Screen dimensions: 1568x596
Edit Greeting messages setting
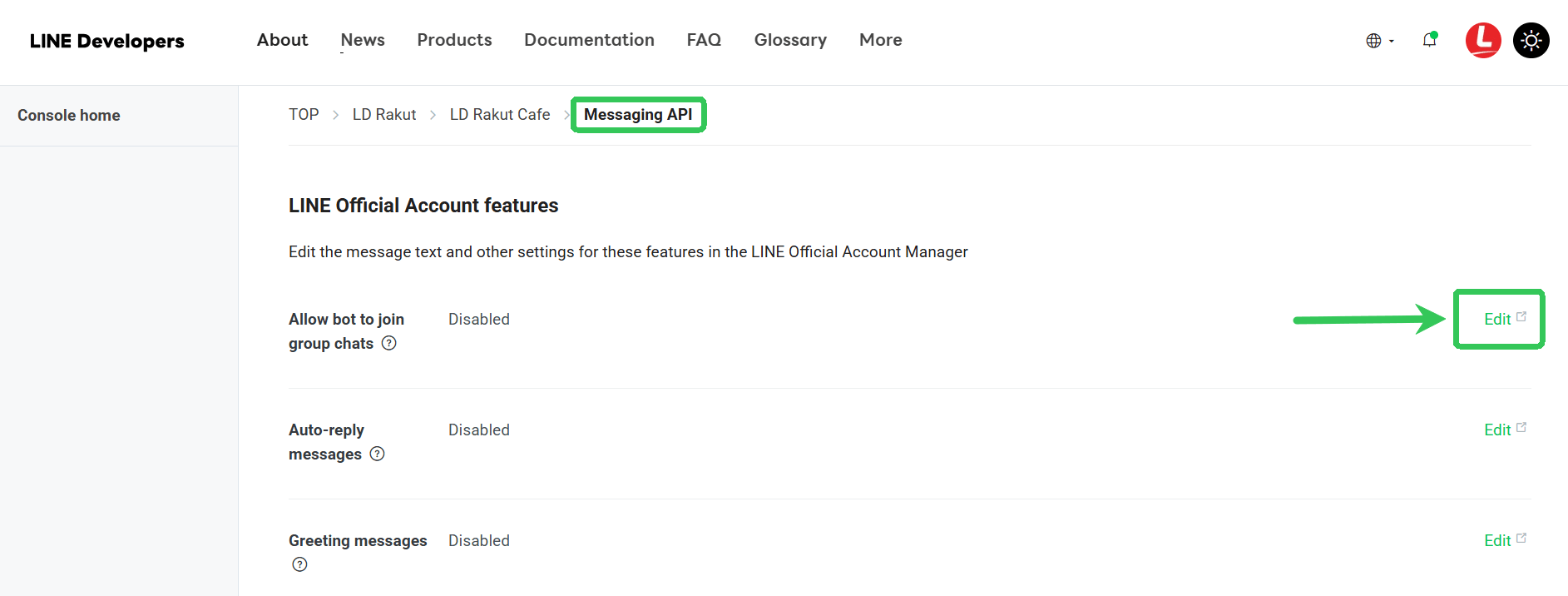pos(1505,540)
